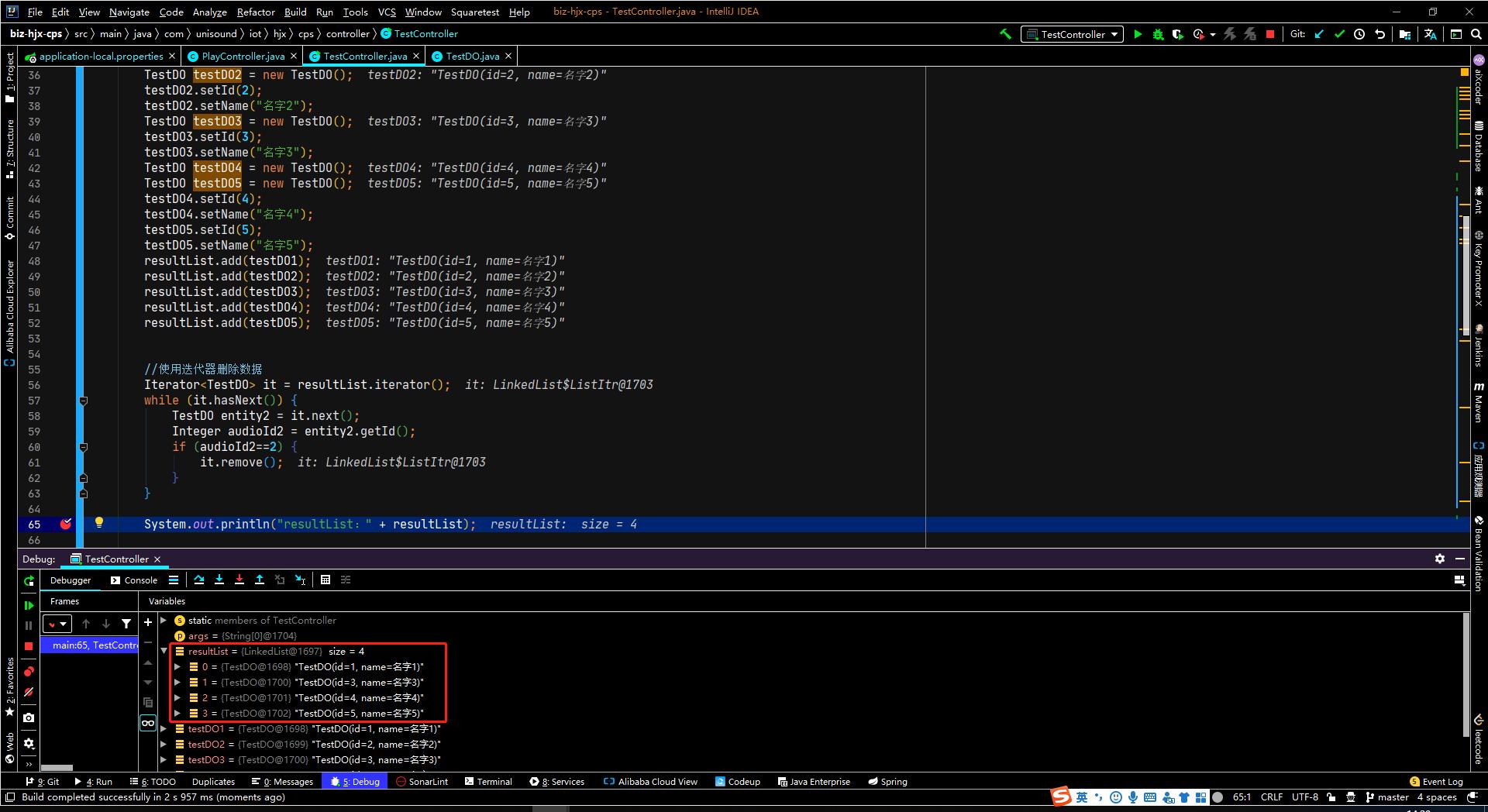Screen dimensions: 1488x812
Task: Open the TestController run configuration dropdown
Action: (1072, 34)
